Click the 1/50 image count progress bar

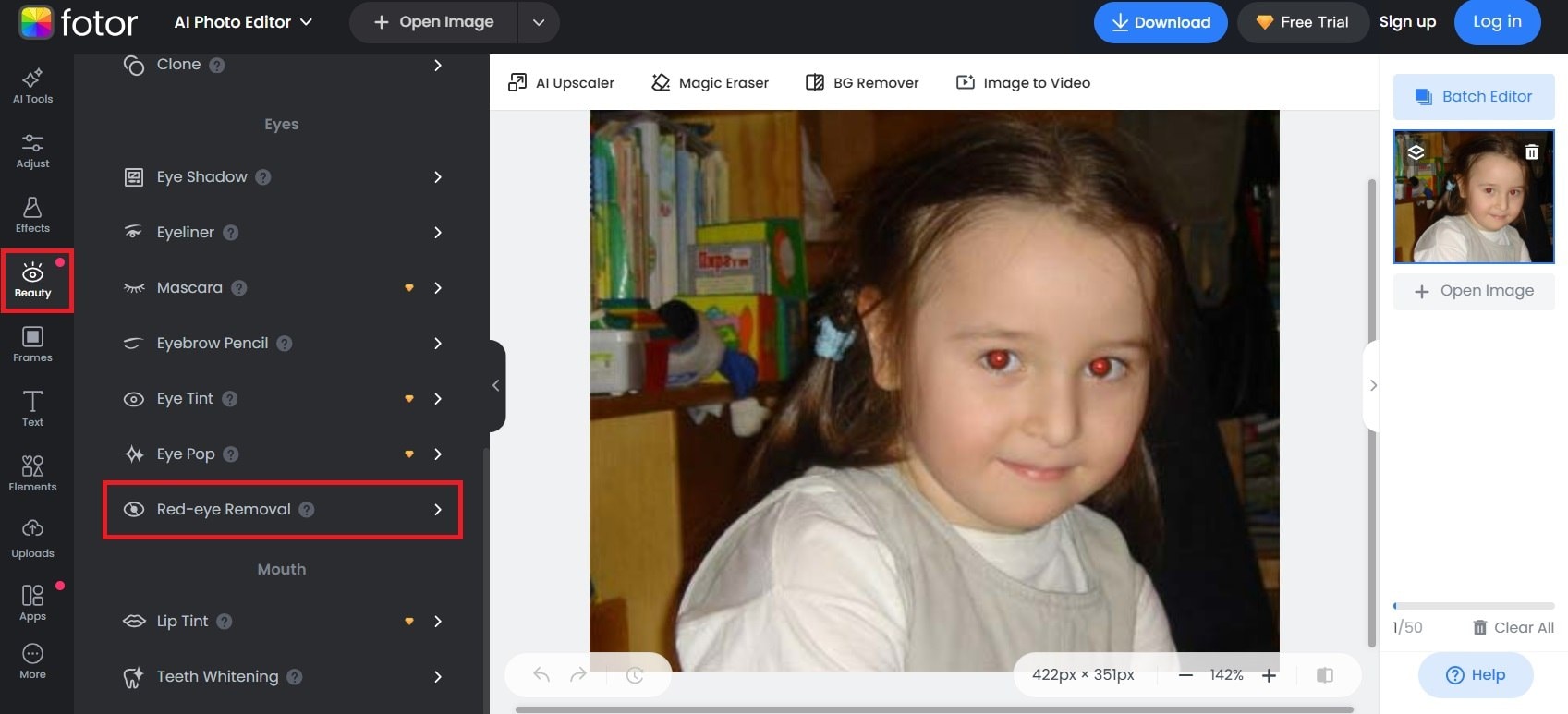(1474, 606)
